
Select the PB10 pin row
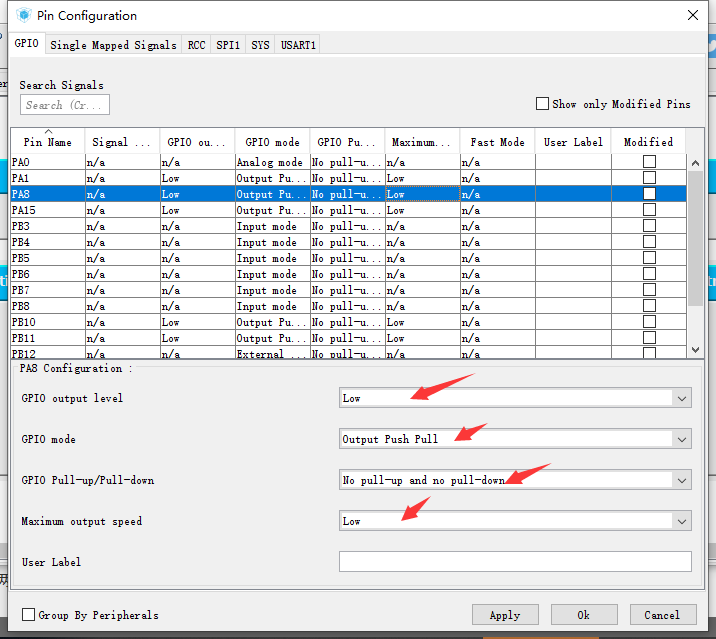[x=348, y=322]
